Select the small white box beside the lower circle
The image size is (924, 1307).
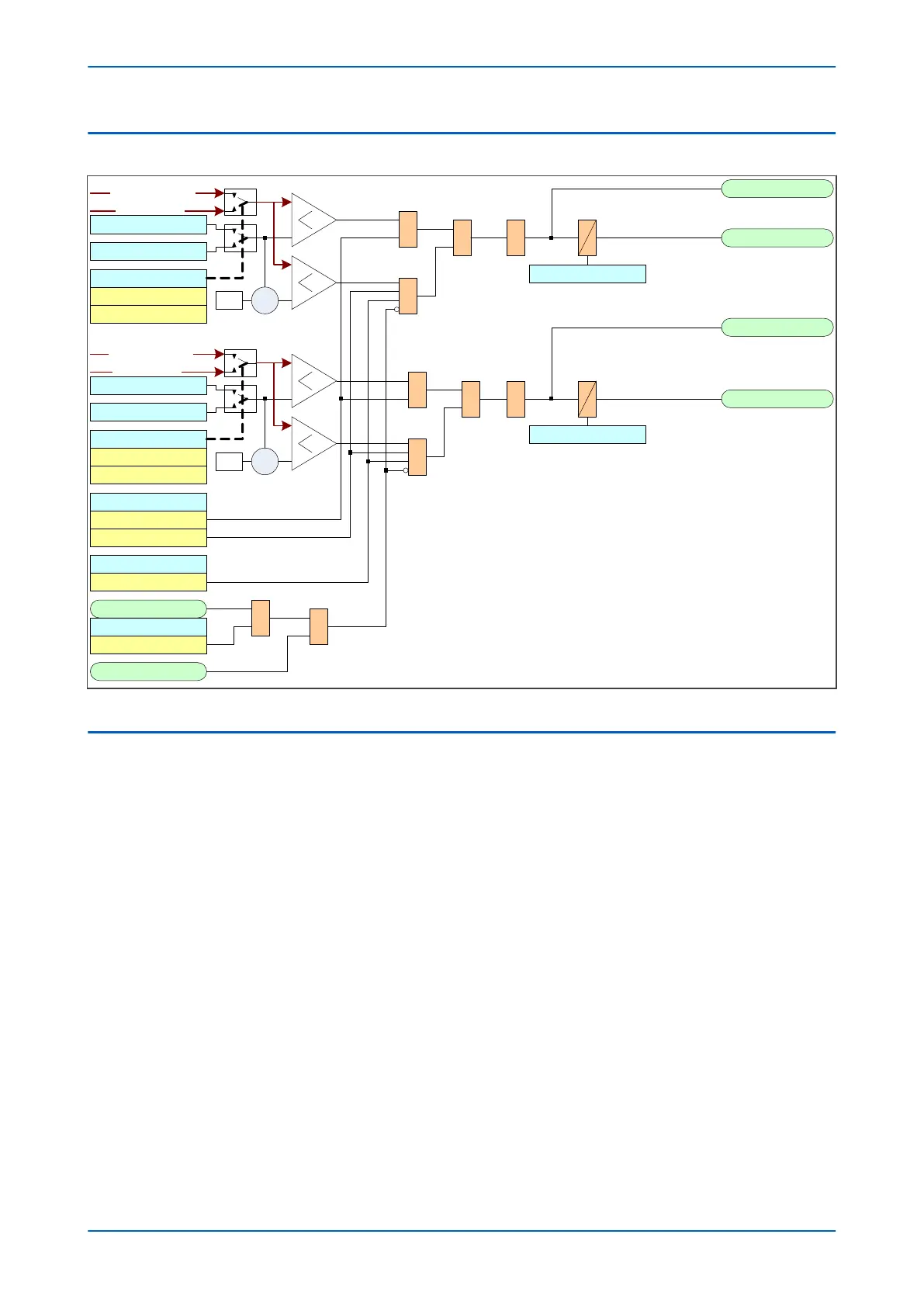pyautogui.click(x=229, y=461)
